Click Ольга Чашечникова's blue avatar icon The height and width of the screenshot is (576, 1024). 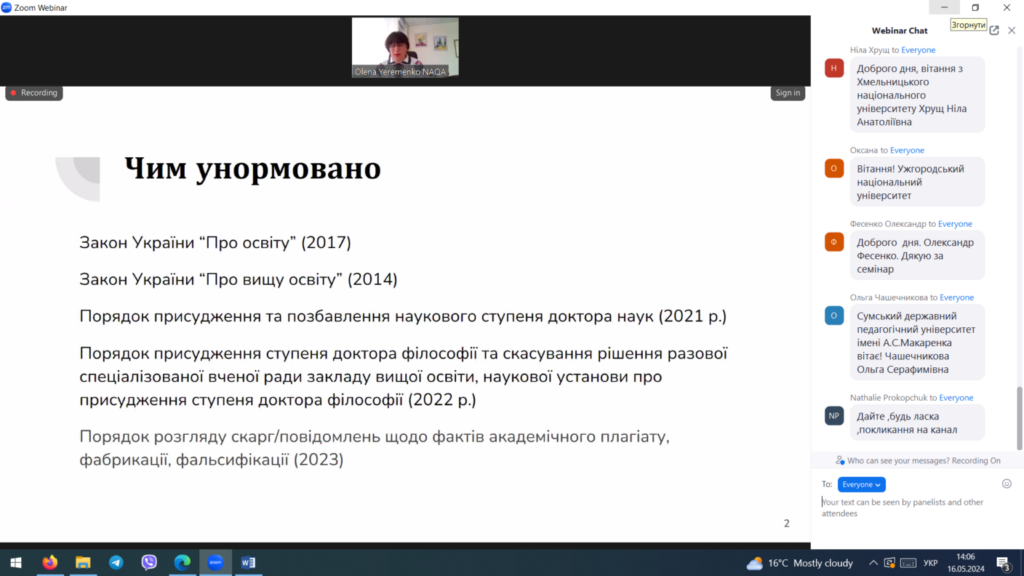[x=834, y=316]
